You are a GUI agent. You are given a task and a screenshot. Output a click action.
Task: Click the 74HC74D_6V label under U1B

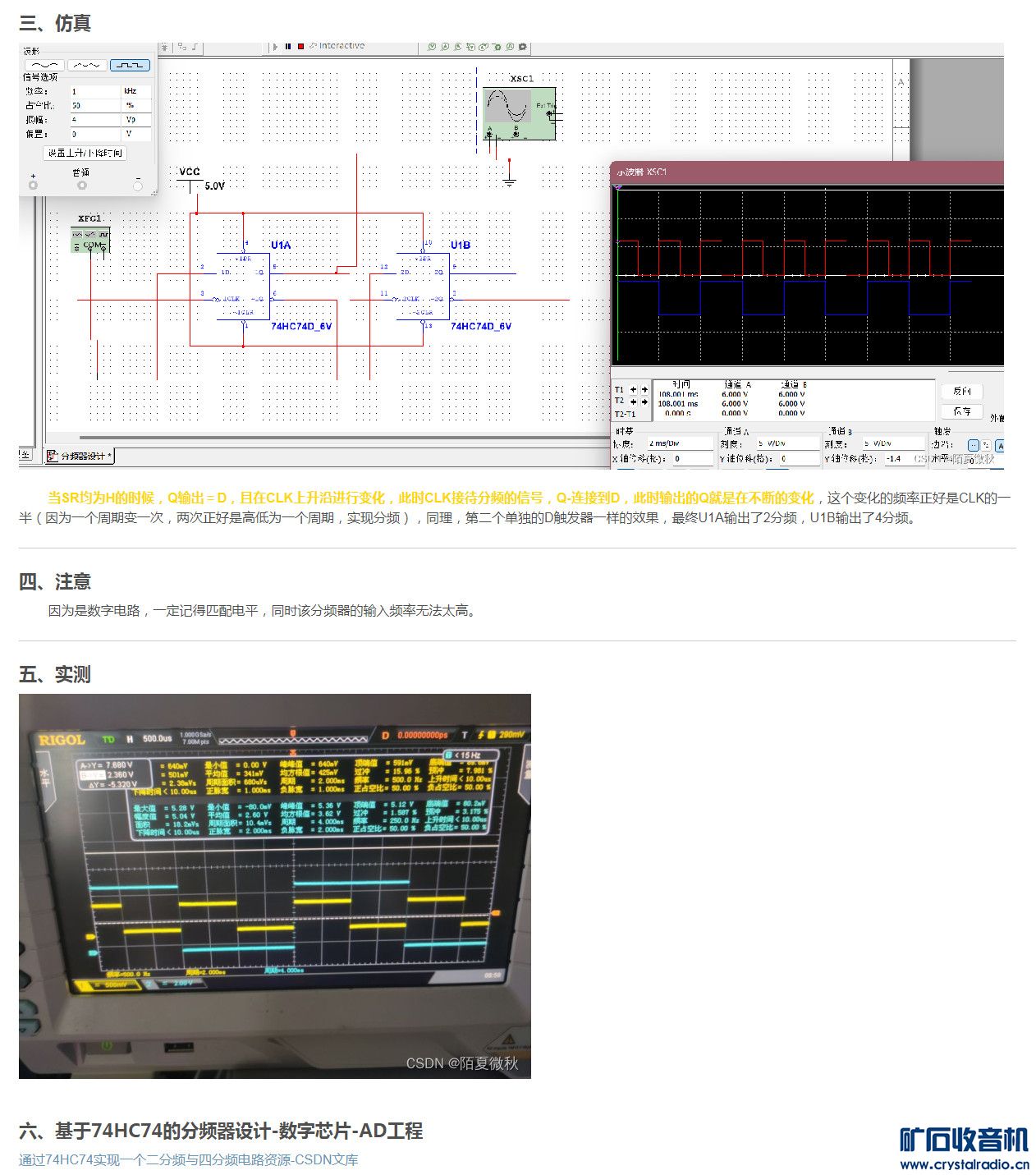pyautogui.click(x=481, y=326)
